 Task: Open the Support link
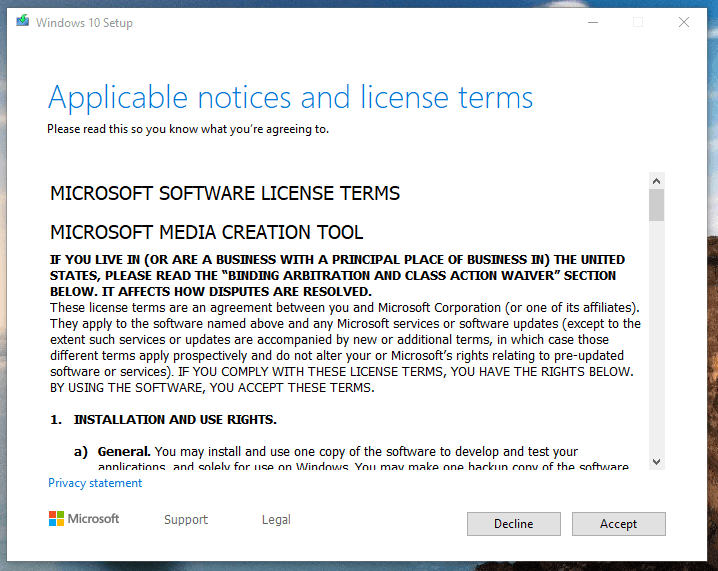pos(186,519)
